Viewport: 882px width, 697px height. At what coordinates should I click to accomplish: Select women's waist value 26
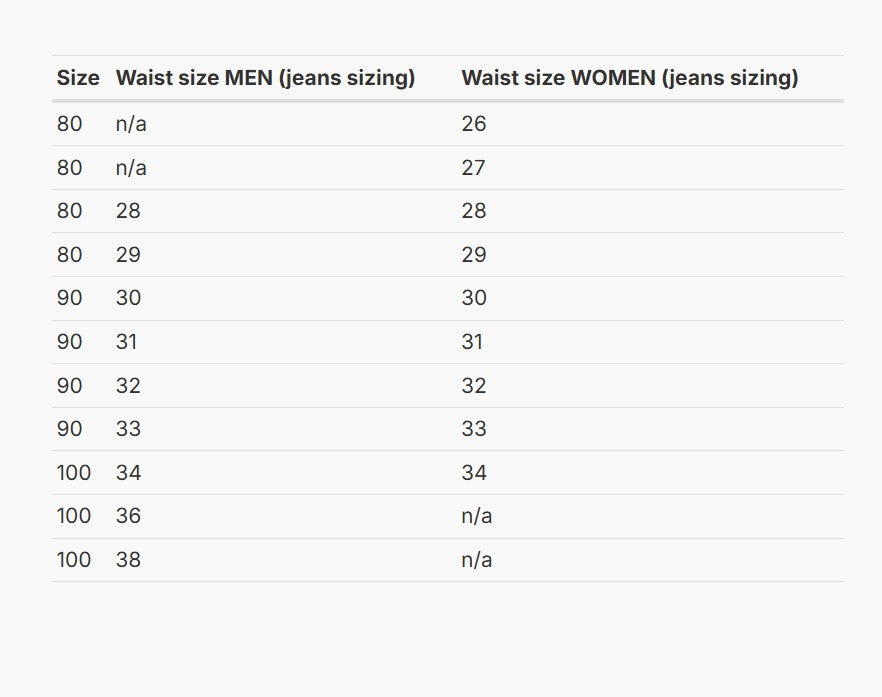coord(474,124)
